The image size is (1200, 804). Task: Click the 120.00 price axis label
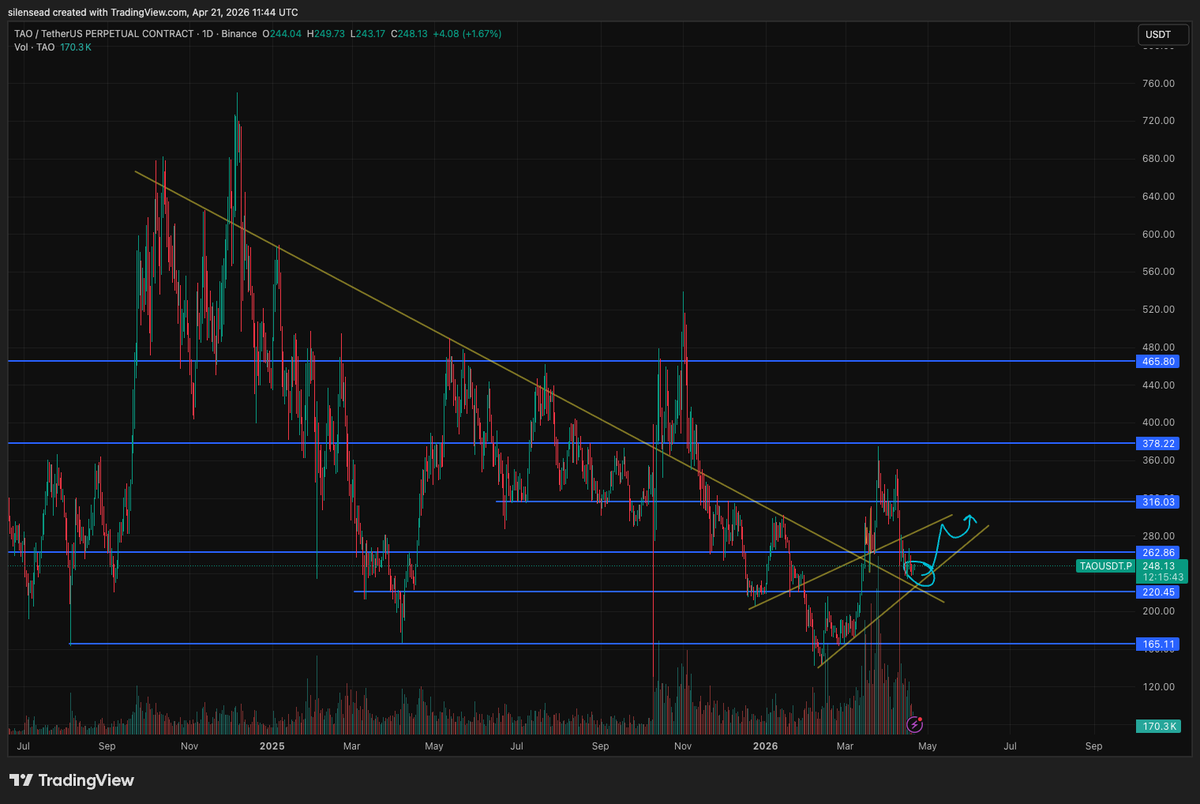tap(1158, 687)
